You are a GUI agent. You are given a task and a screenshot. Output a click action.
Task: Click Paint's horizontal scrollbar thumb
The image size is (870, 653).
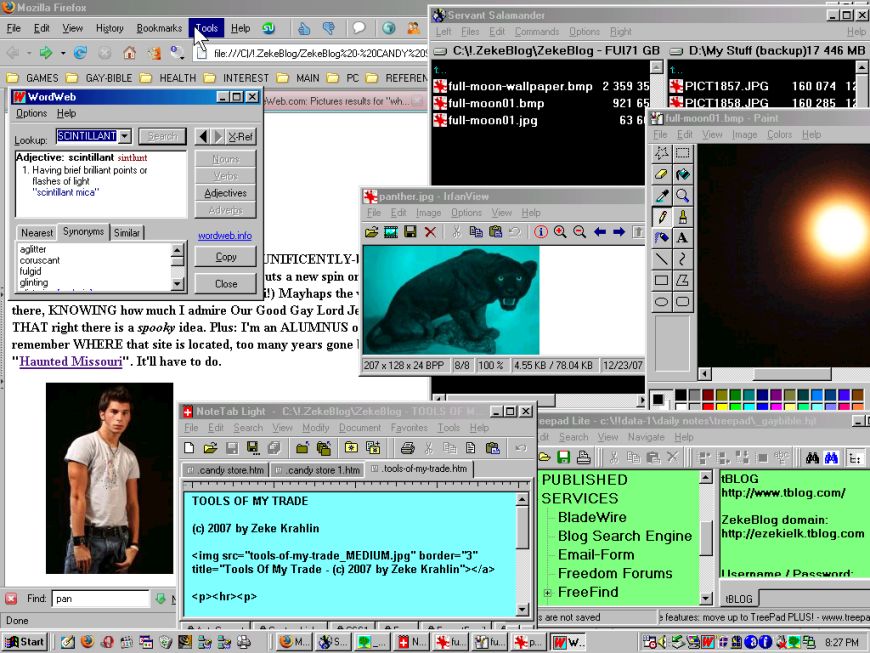click(792, 374)
